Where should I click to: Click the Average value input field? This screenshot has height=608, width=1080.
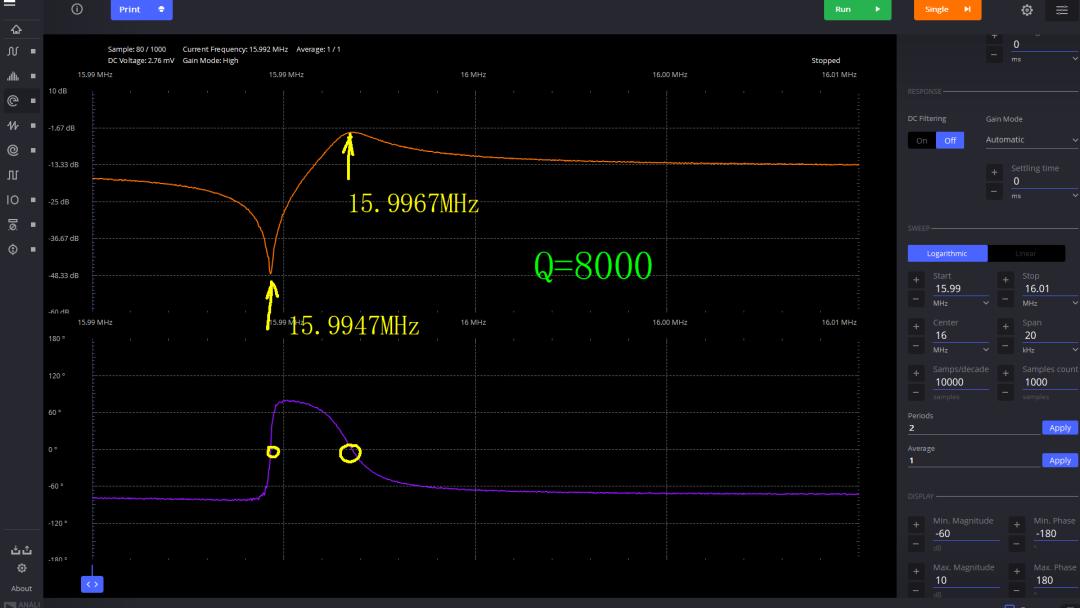pyautogui.click(x=972, y=461)
